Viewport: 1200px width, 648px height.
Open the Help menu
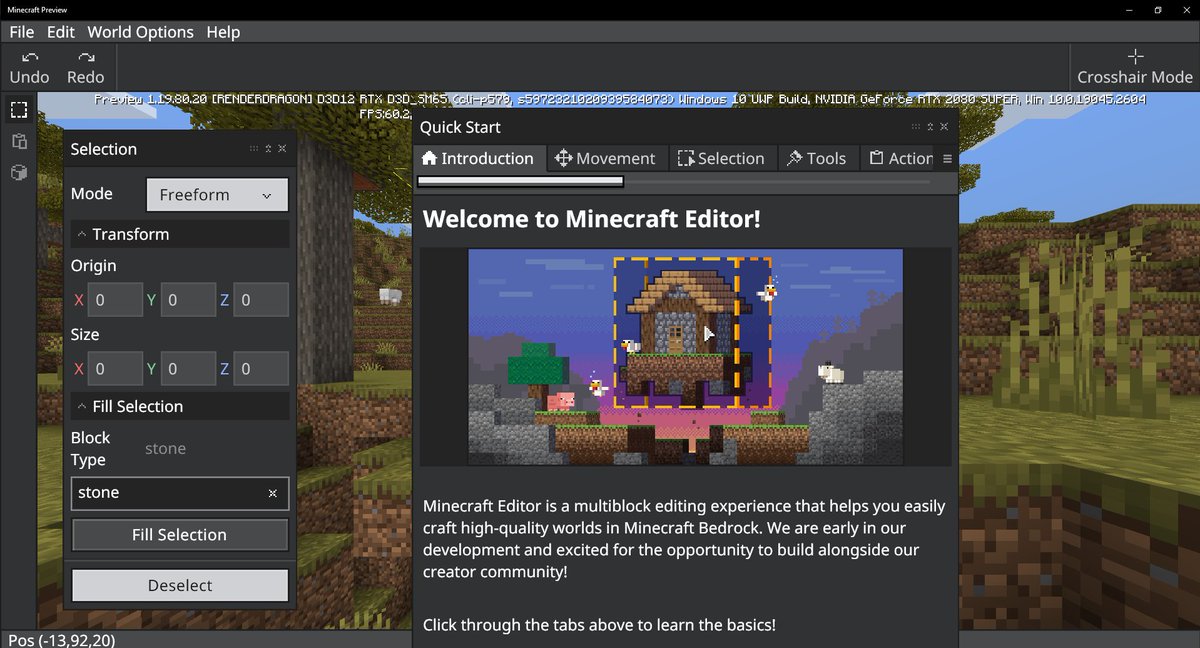coord(223,32)
